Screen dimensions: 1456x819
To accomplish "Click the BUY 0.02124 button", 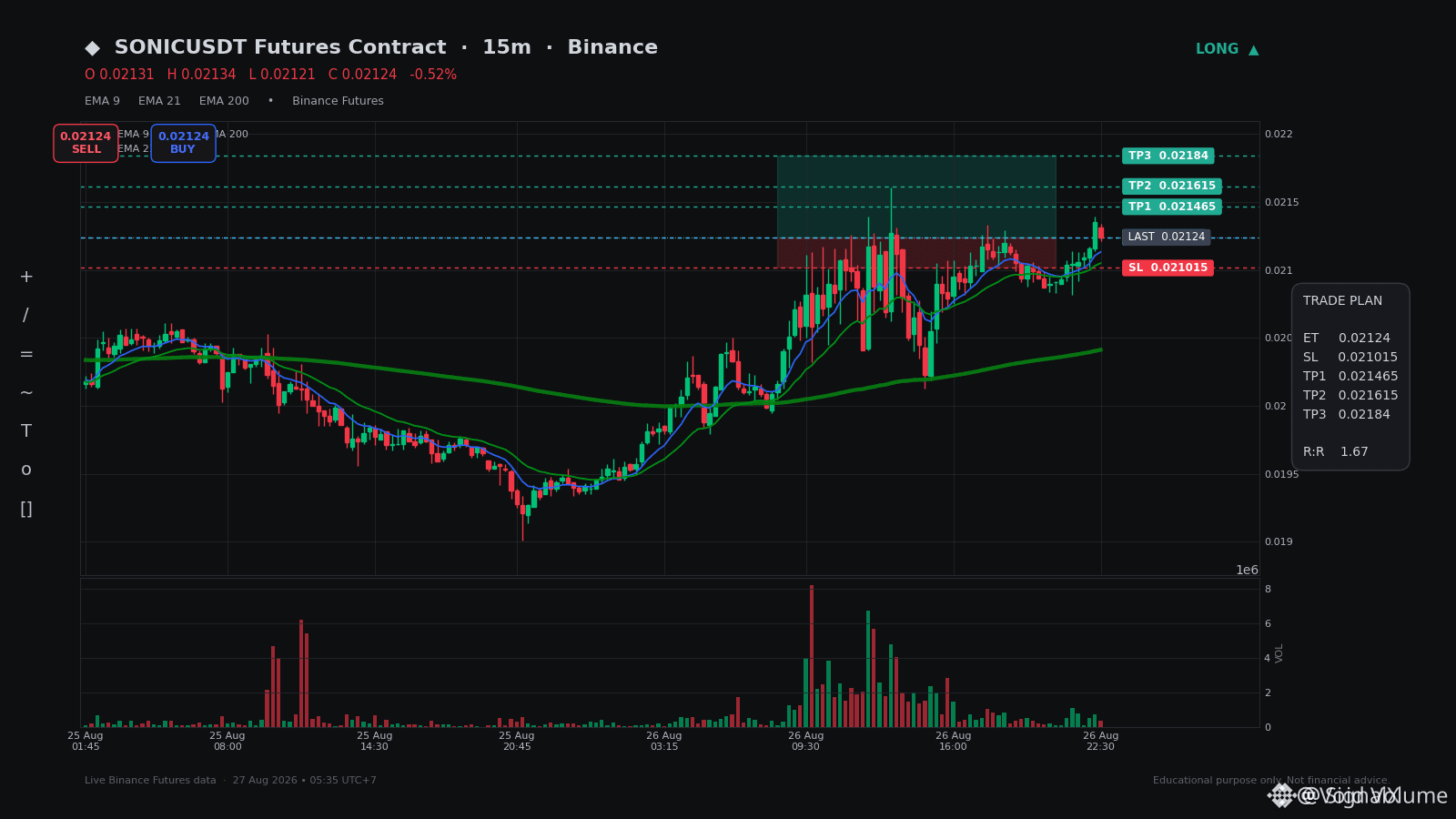I will 183,143.
